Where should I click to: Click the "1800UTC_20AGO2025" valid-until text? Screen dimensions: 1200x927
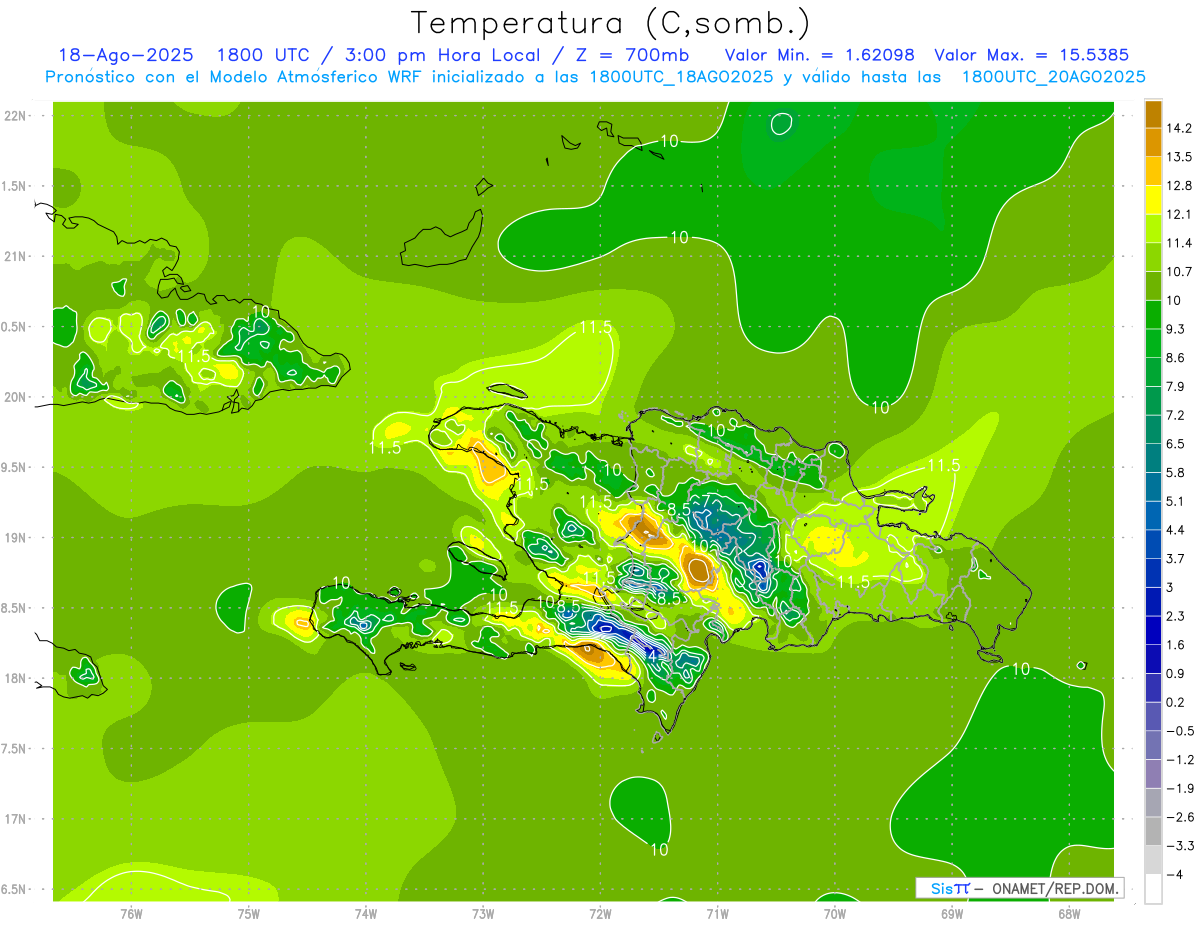1053,77
